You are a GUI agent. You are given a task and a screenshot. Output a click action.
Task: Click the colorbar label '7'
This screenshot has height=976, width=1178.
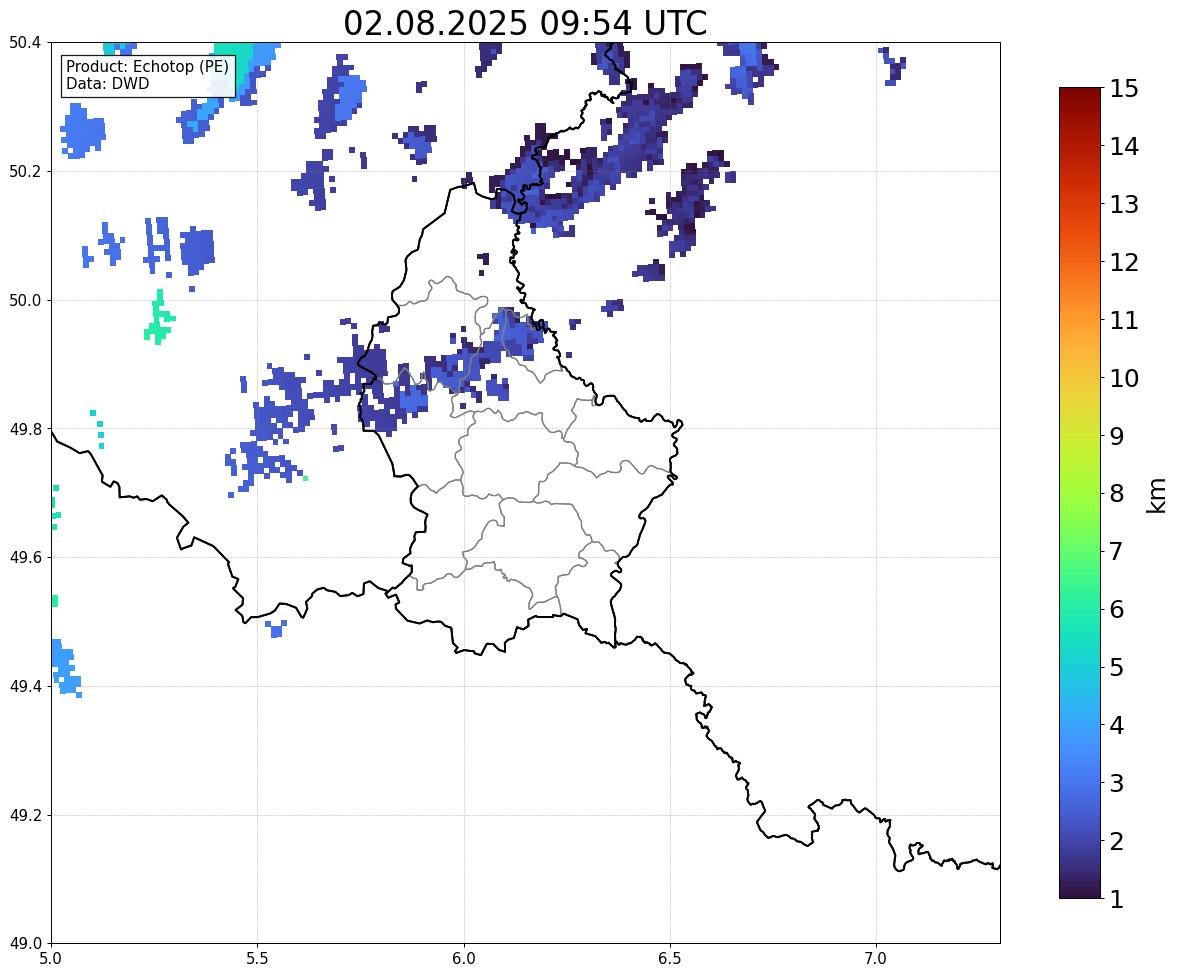(x=1117, y=551)
